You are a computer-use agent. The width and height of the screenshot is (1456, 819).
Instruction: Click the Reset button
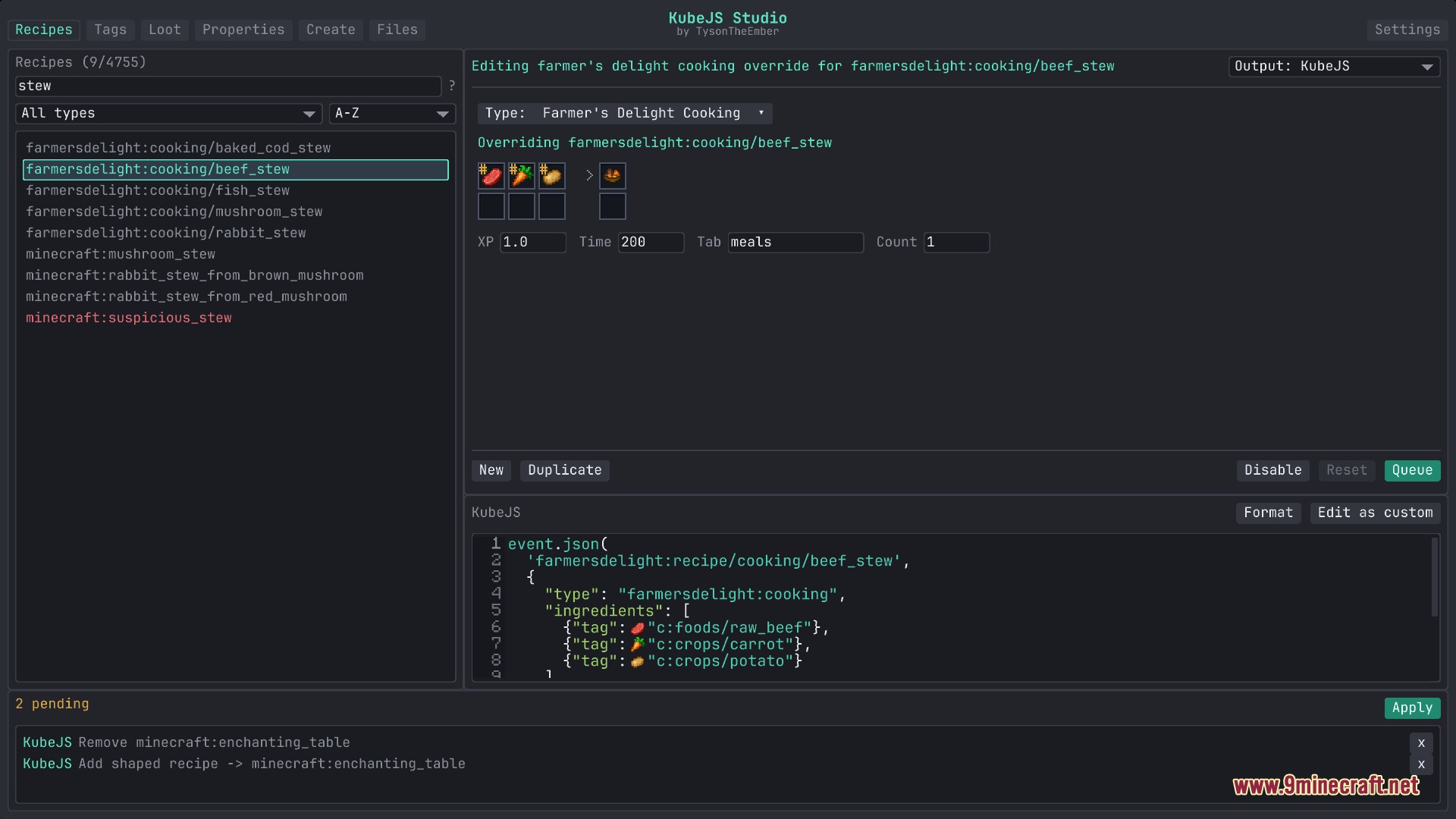click(1347, 470)
